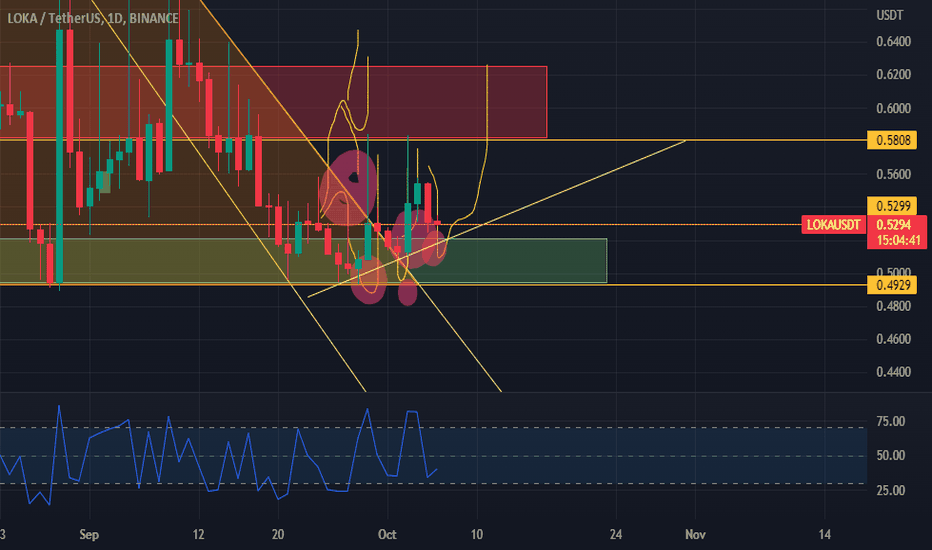Click the current price 0.5294 label

[x=893, y=225]
